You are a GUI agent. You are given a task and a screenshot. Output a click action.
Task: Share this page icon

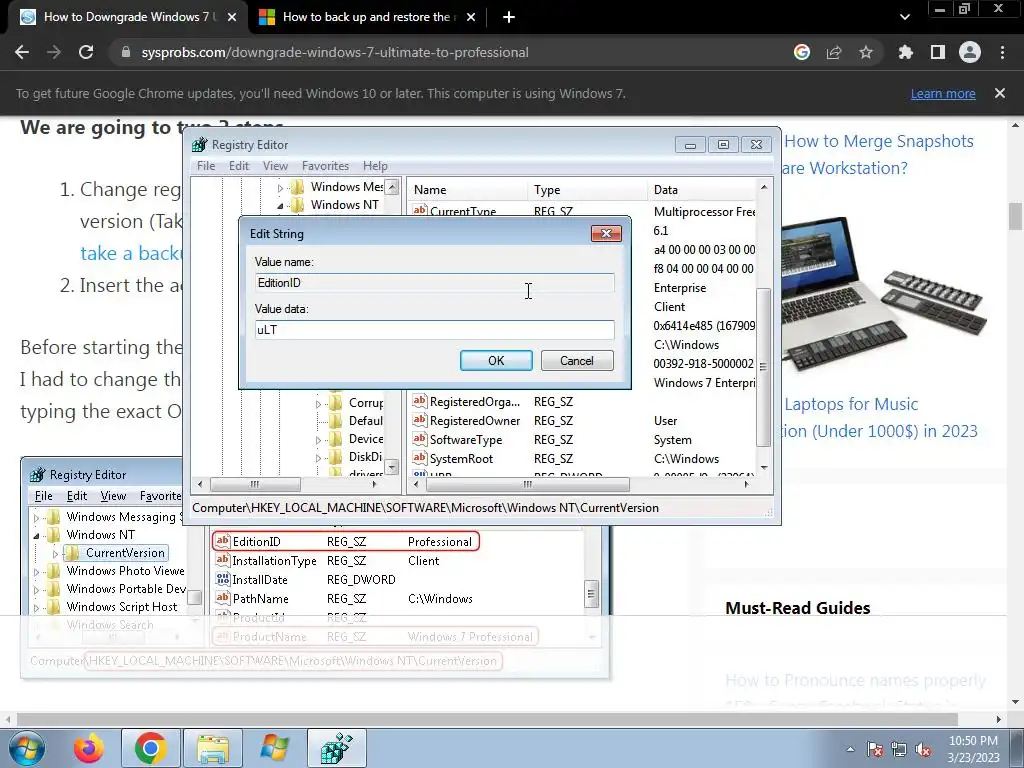click(x=834, y=52)
